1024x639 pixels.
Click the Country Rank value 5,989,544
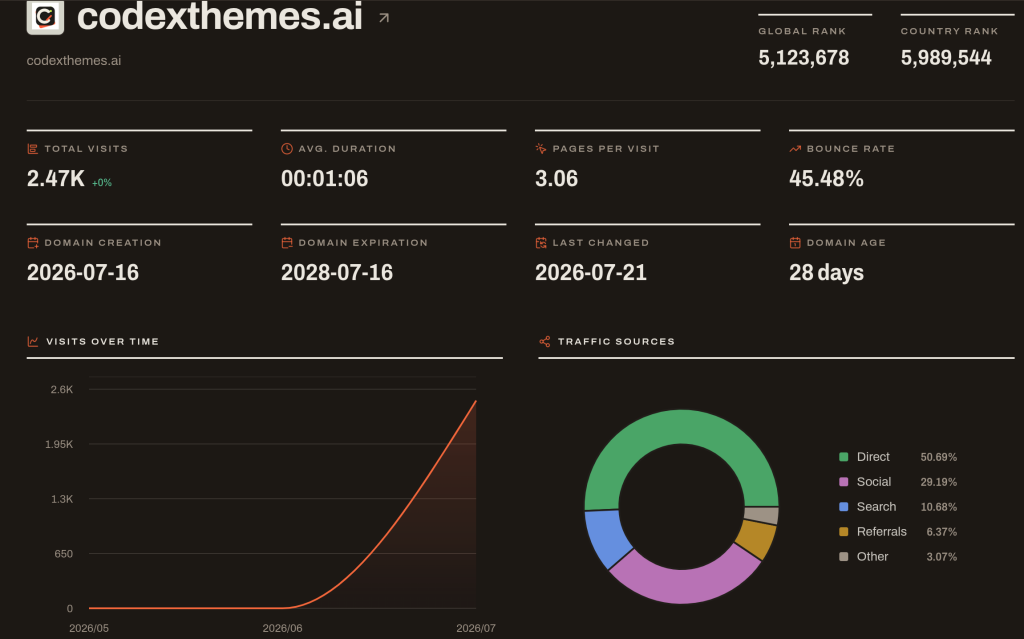946,57
